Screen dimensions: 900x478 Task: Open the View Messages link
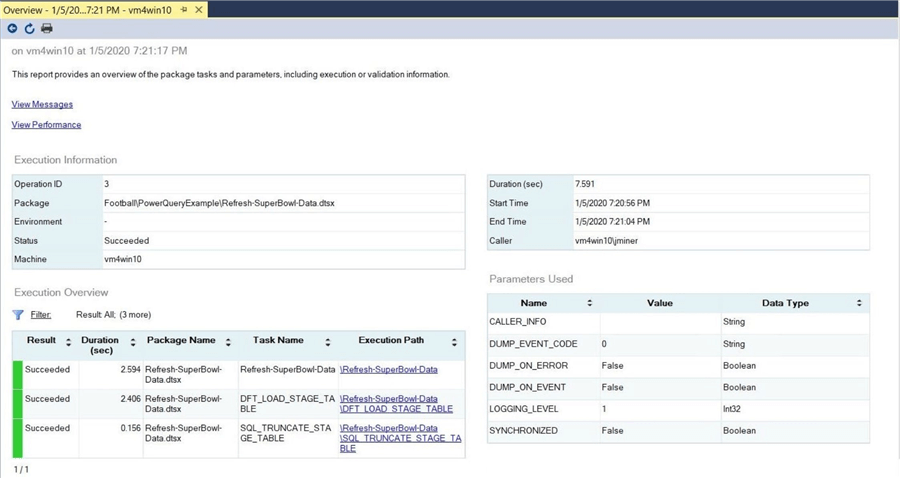pos(42,104)
